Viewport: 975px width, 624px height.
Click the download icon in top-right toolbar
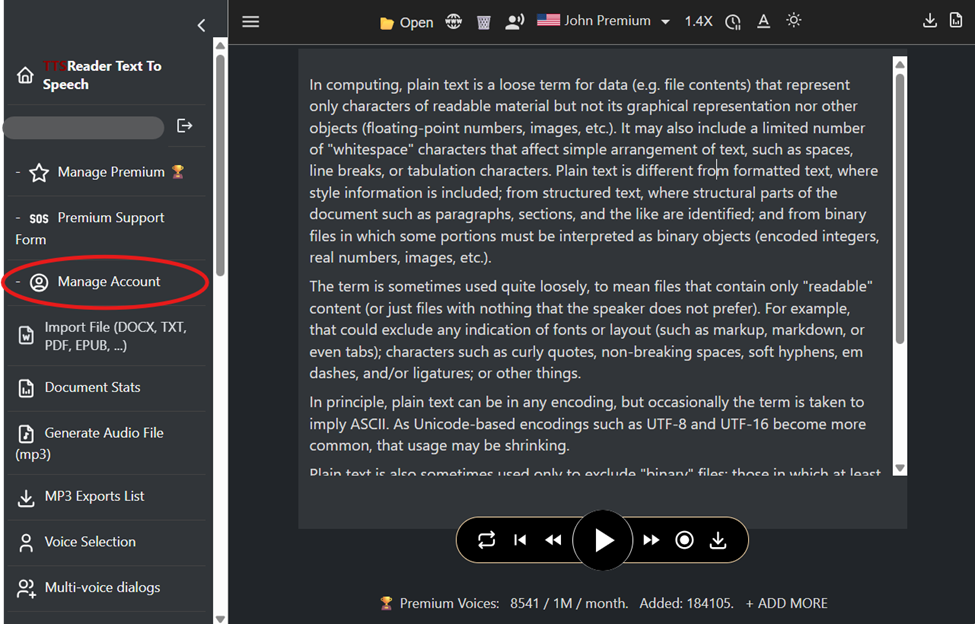(x=930, y=21)
